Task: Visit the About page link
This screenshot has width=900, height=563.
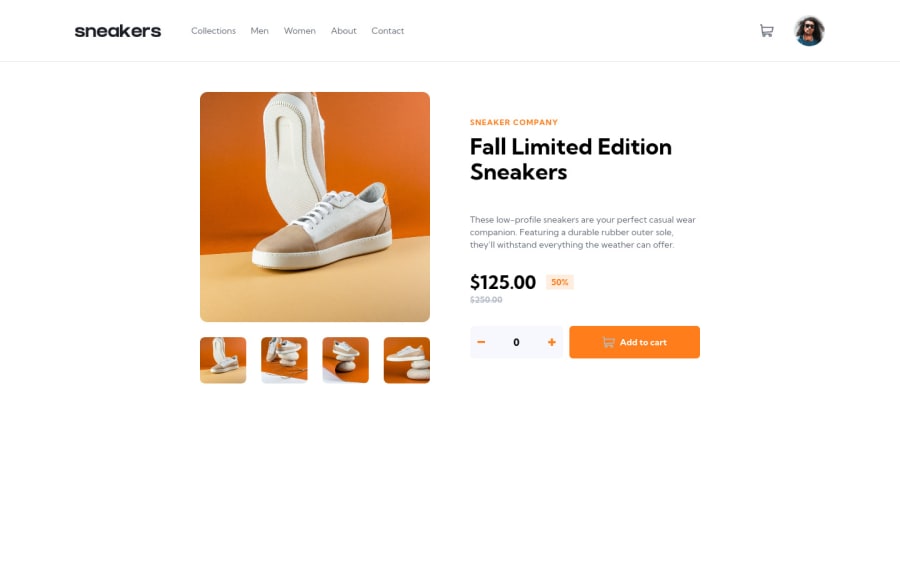Action: point(343,31)
